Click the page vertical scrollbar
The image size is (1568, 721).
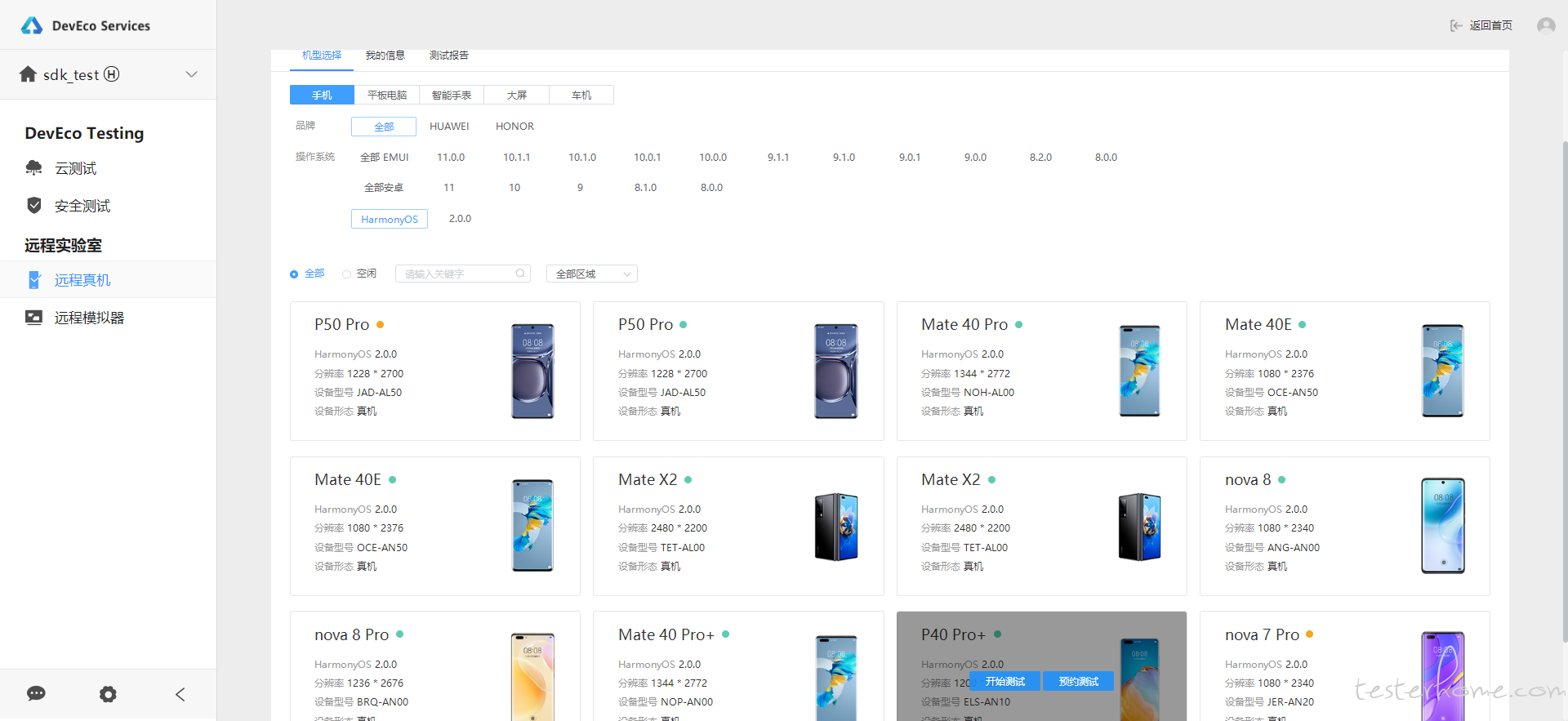1564,392
